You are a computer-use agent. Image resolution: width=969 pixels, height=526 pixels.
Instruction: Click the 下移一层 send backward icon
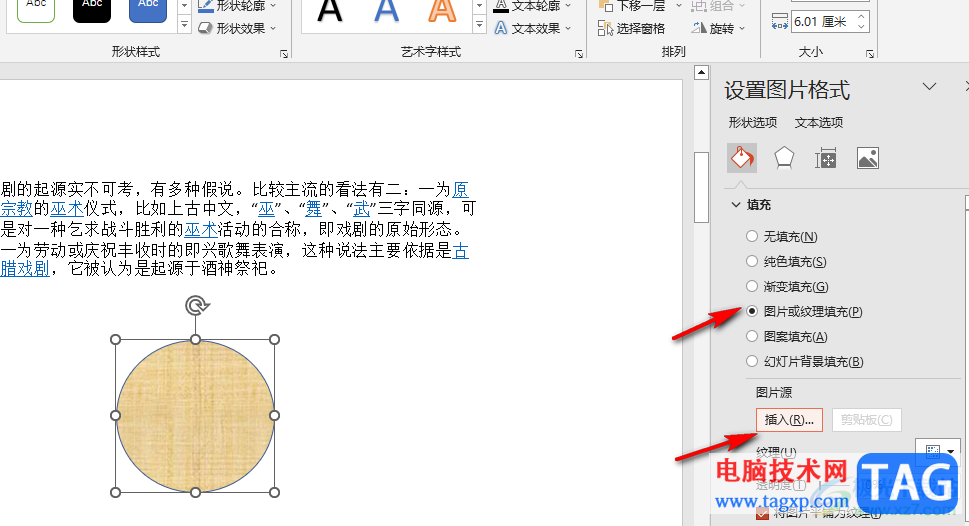[606, 6]
